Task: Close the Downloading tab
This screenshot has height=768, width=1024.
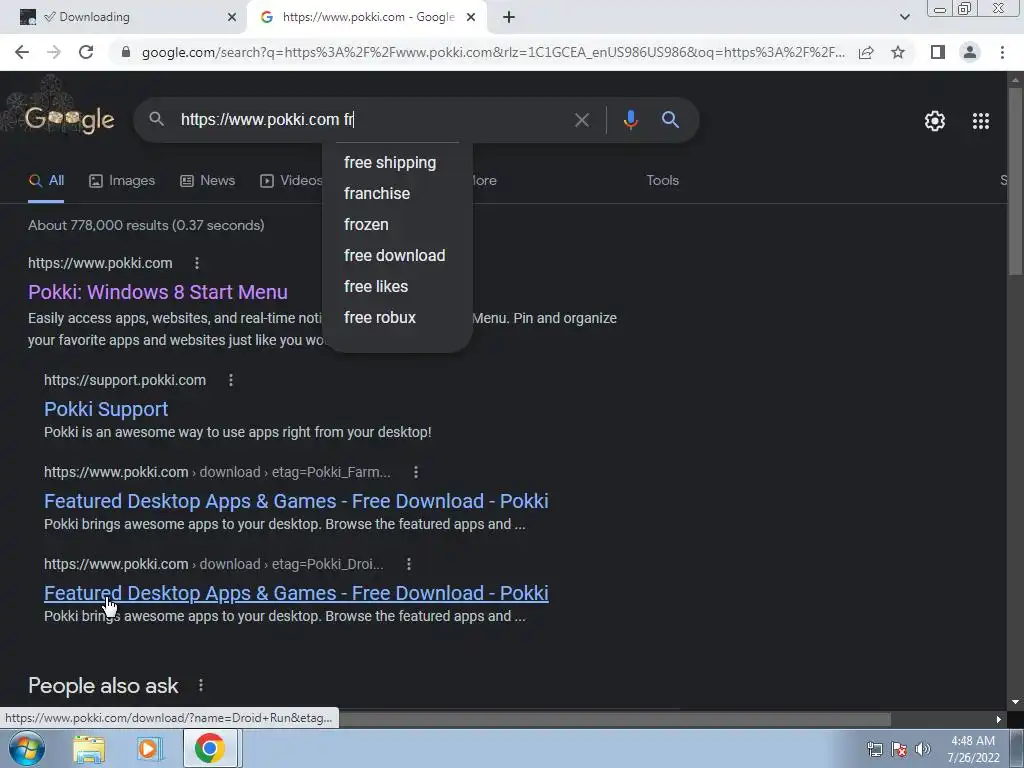Action: pyautogui.click(x=232, y=17)
